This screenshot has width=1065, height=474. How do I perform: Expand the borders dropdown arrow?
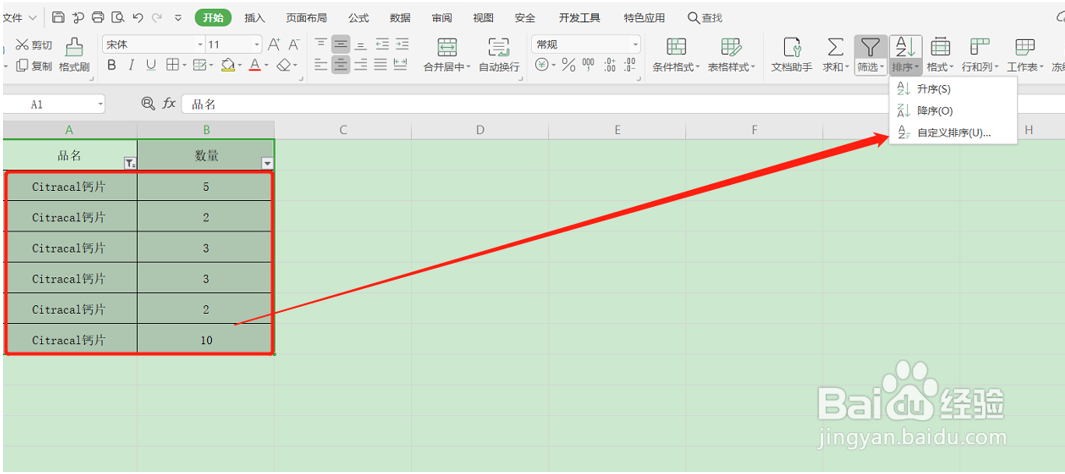click(x=183, y=66)
